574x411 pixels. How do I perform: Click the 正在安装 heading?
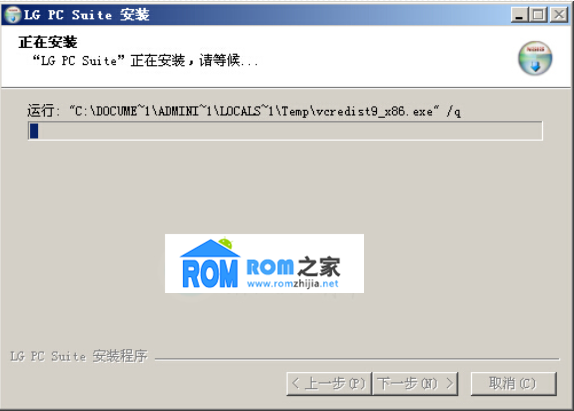point(48,42)
